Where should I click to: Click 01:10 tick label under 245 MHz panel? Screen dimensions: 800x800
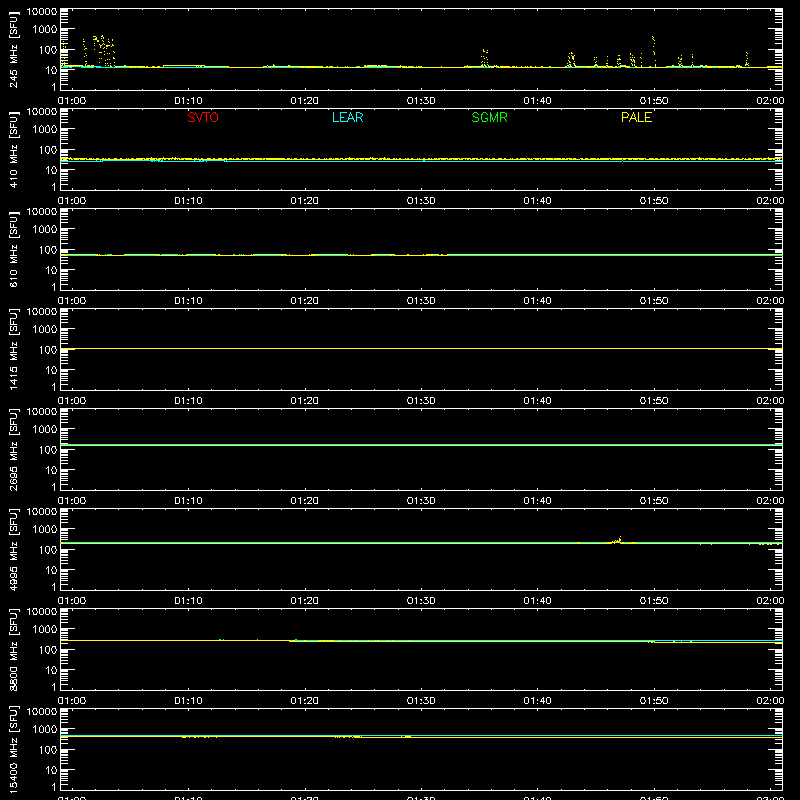[x=188, y=101]
